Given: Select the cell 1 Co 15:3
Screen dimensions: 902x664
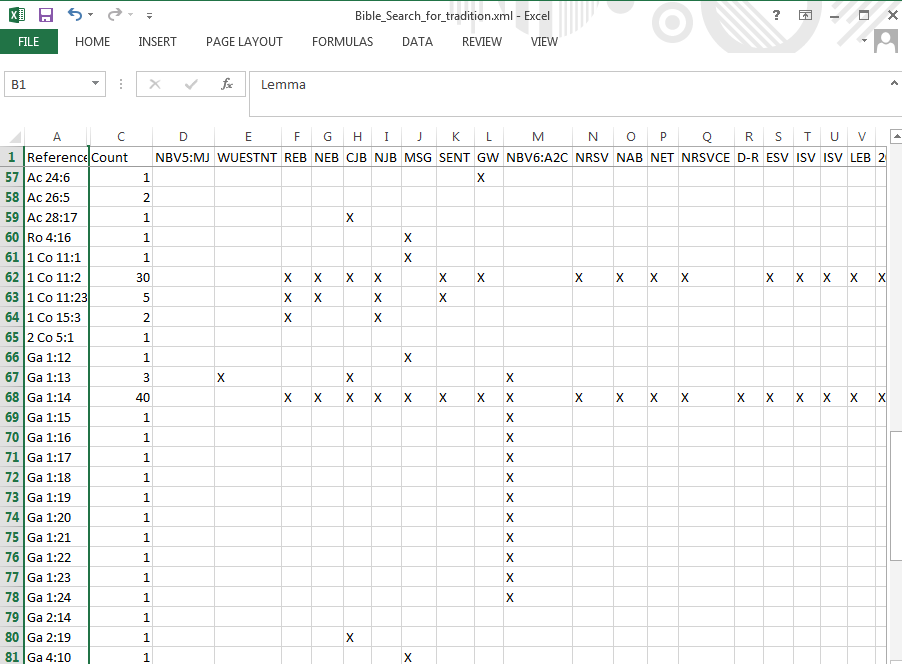Looking at the screenshot, I should pos(56,318).
